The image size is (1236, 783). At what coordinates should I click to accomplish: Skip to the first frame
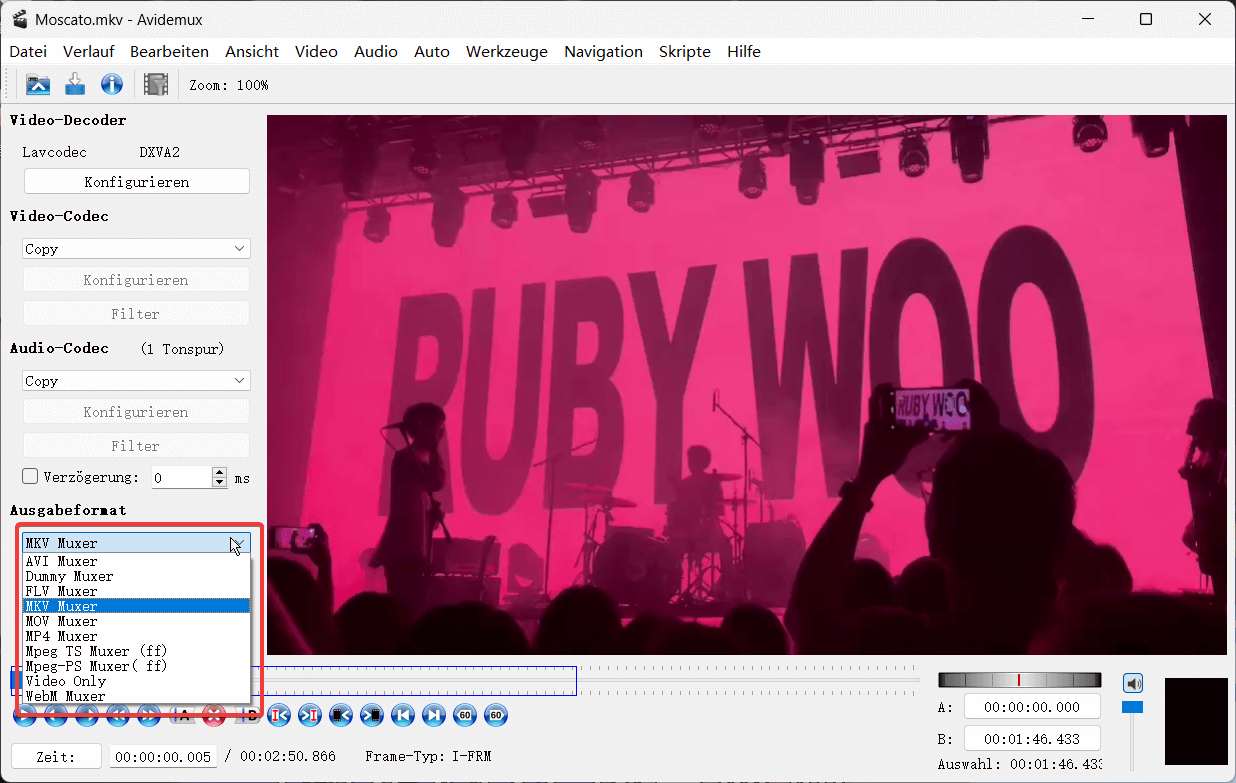tap(403, 715)
